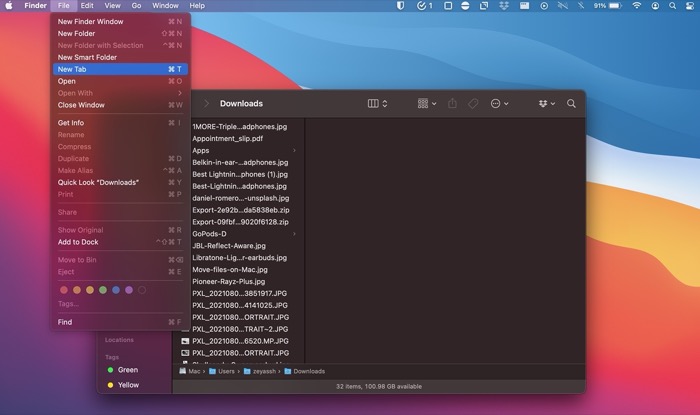
Task: Open the Edit menu in menu bar
Action: (87, 6)
